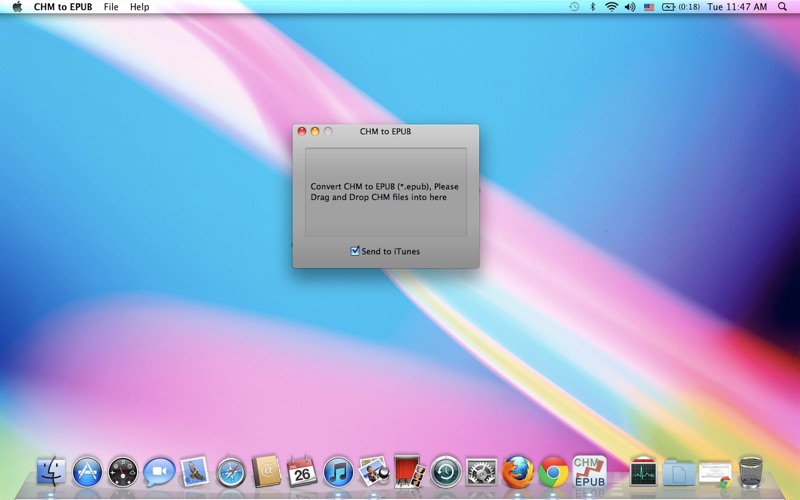This screenshot has height=500, width=800.
Task: Open Time Machine menu bar icon
Action: point(574,7)
